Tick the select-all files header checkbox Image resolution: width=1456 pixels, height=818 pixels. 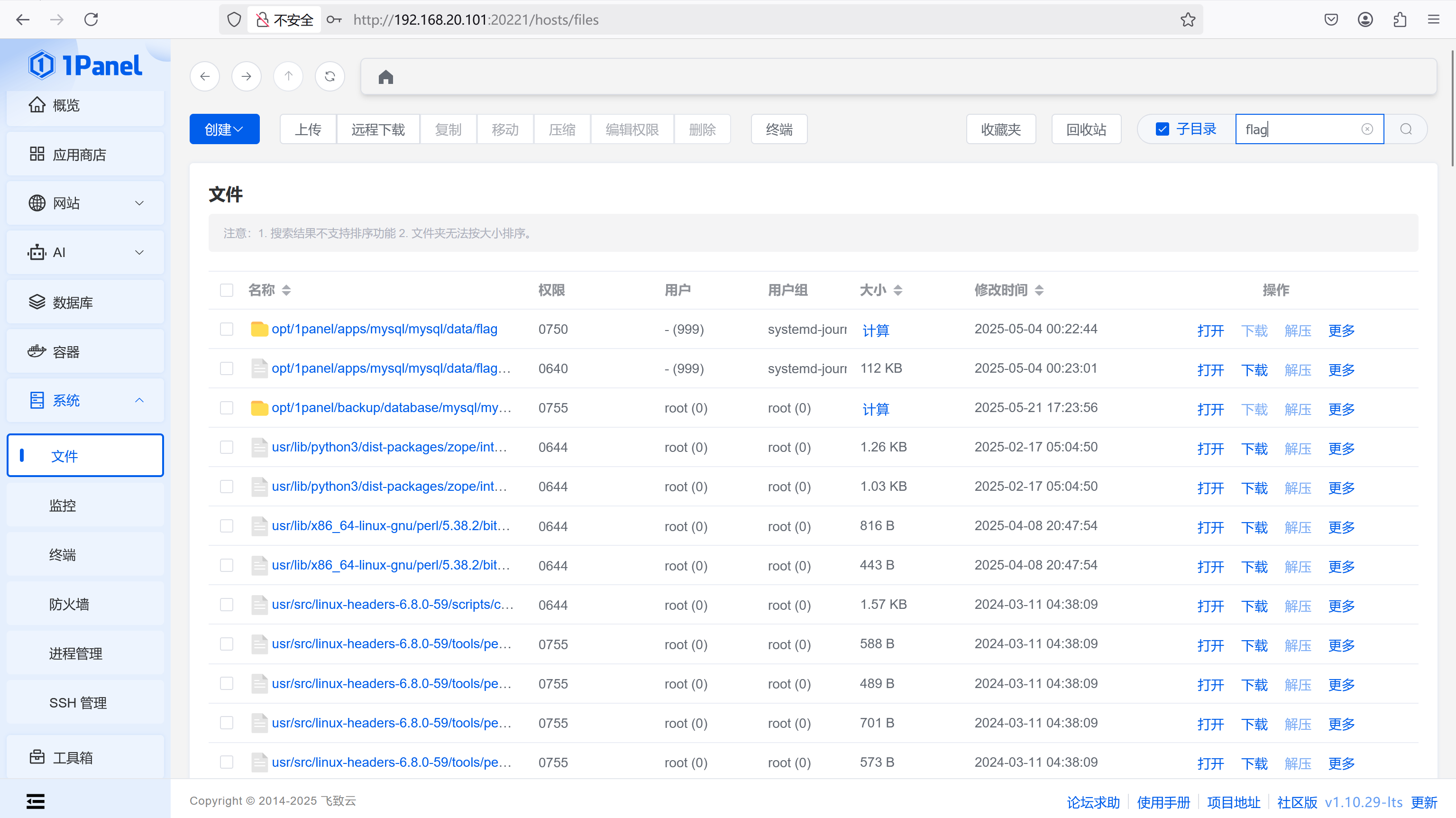[x=227, y=291]
